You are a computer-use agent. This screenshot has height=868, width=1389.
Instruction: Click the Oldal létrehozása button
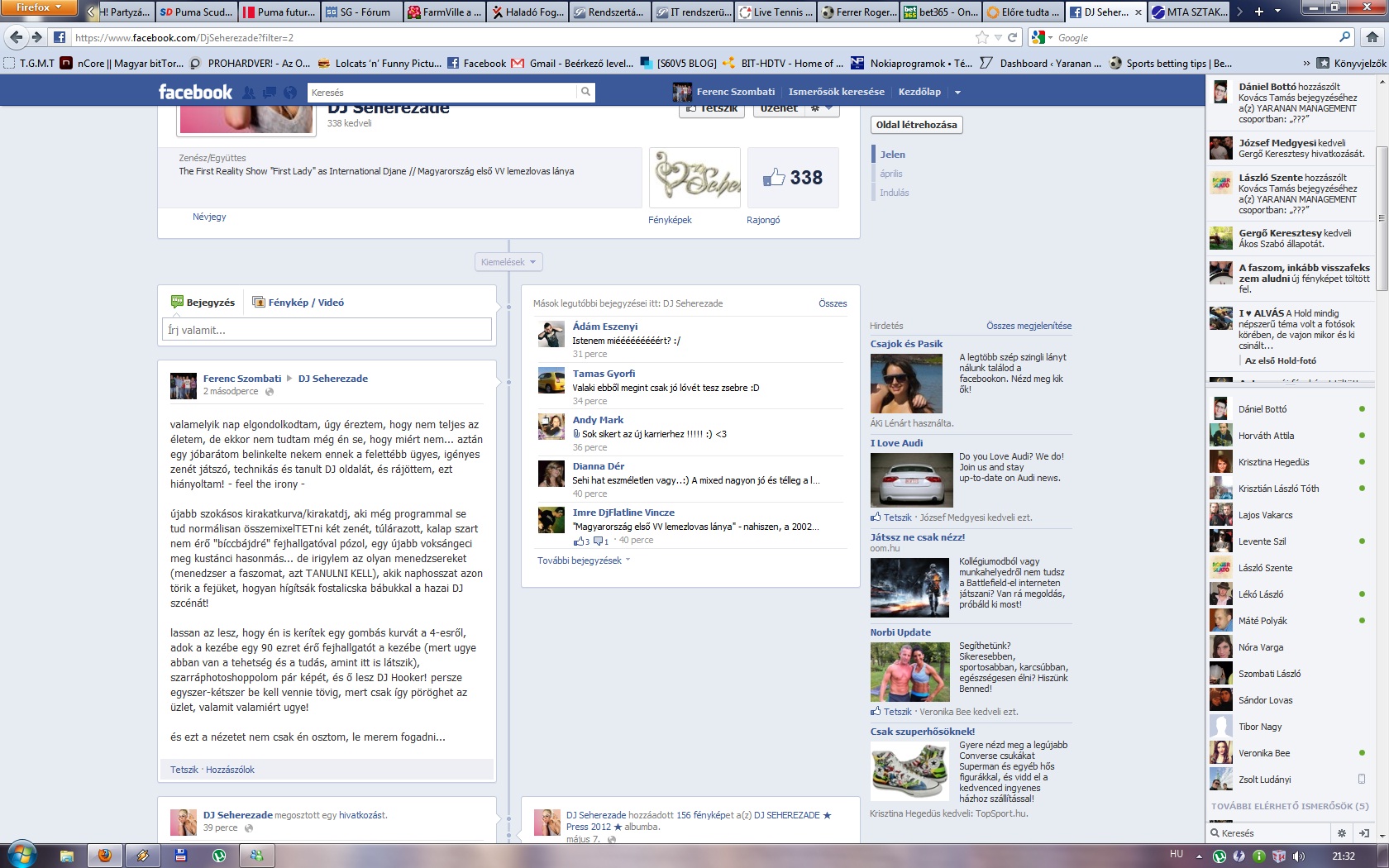point(916,125)
